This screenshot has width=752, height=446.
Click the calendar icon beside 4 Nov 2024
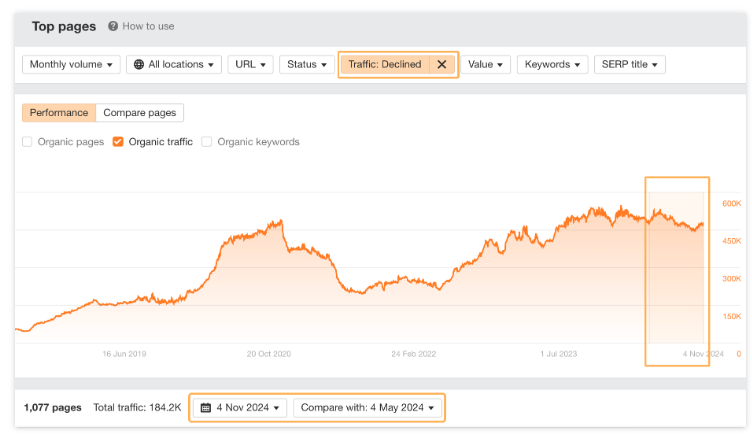(206, 408)
